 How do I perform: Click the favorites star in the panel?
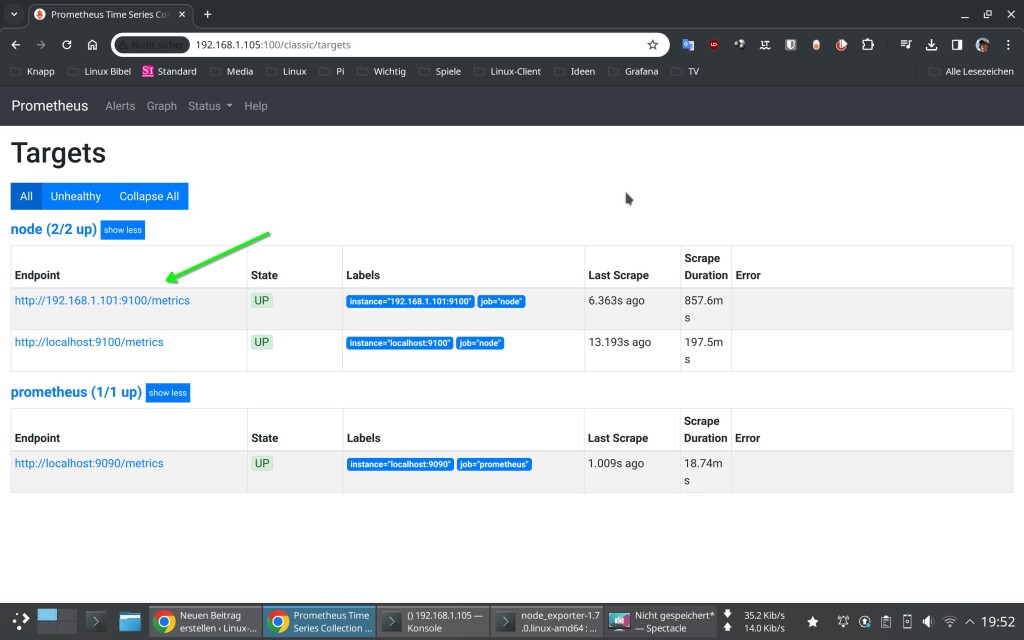pos(812,622)
